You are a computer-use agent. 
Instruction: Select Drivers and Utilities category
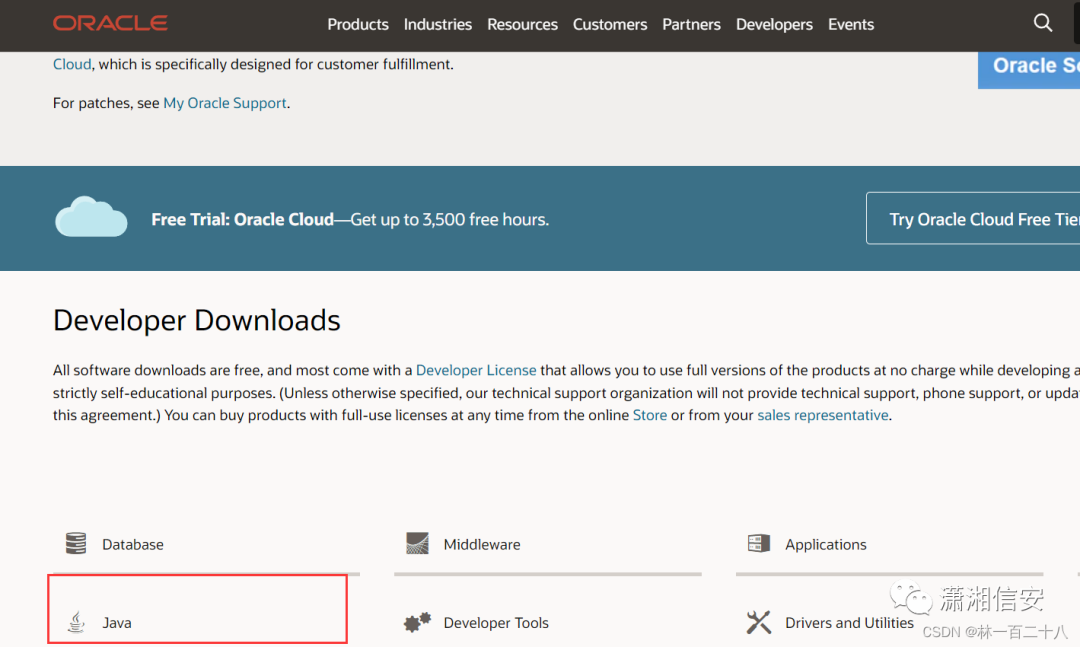click(x=849, y=623)
